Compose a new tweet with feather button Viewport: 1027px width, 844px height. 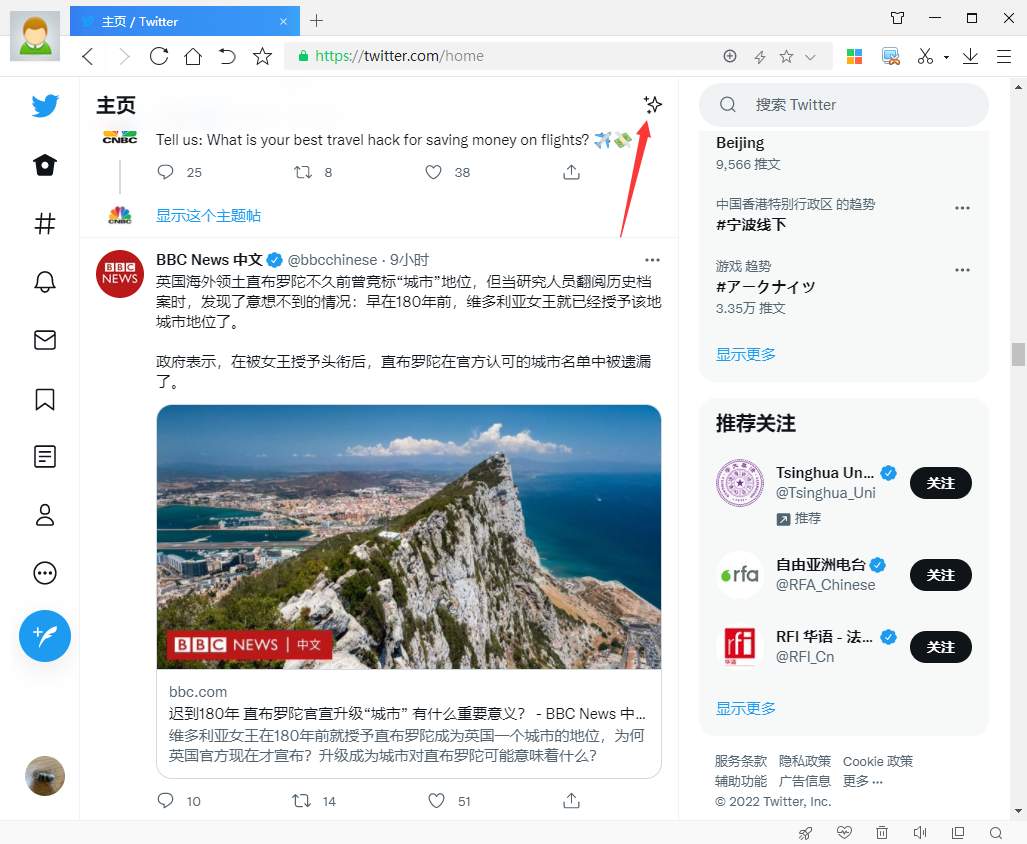pos(45,636)
